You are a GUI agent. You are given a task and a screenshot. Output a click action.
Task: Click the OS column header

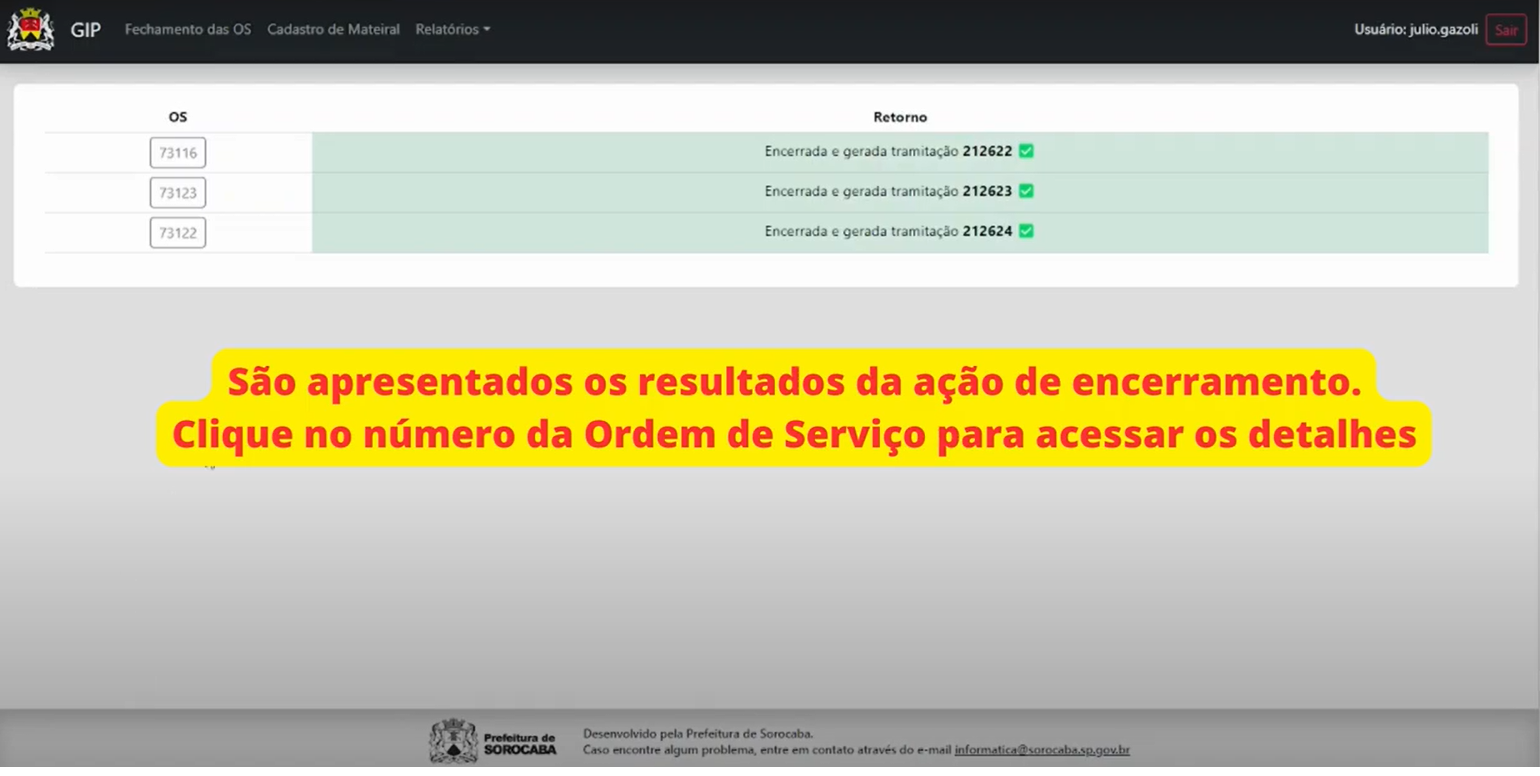point(178,117)
